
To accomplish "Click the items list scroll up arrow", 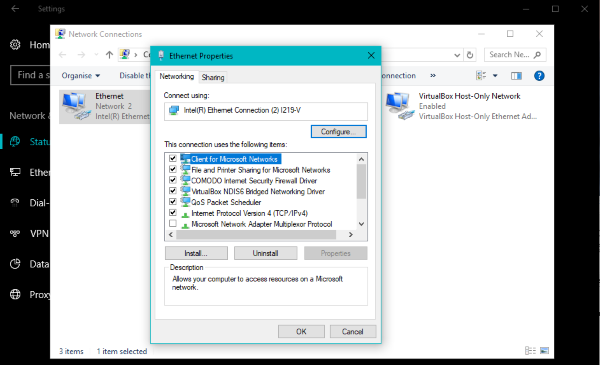I will click(x=361, y=159).
